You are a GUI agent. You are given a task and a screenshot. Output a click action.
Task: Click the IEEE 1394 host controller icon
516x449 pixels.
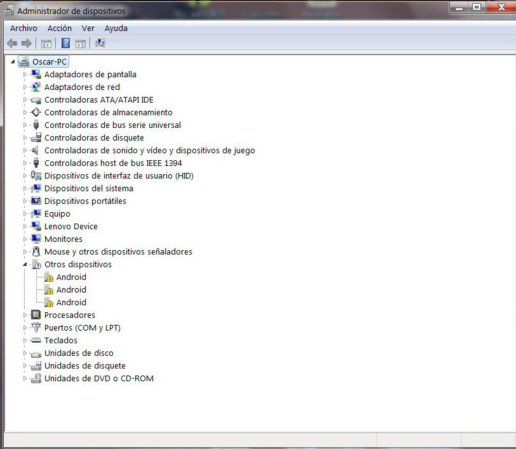pos(36,163)
